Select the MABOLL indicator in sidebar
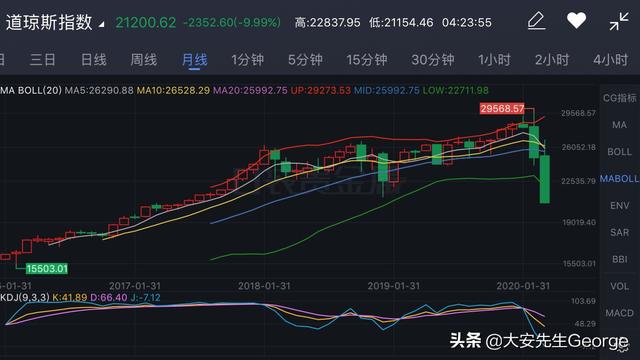Screen dimensions: 640x360 coord(620,179)
